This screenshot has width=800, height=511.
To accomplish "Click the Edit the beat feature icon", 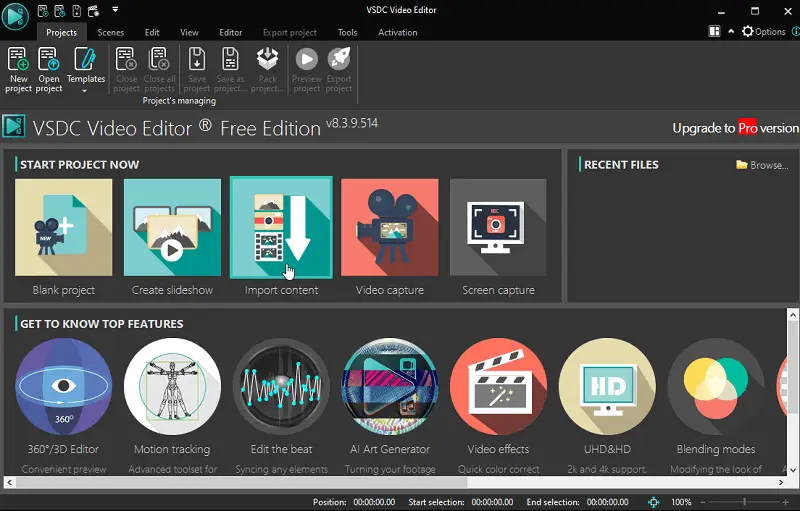I will (x=281, y=387).
